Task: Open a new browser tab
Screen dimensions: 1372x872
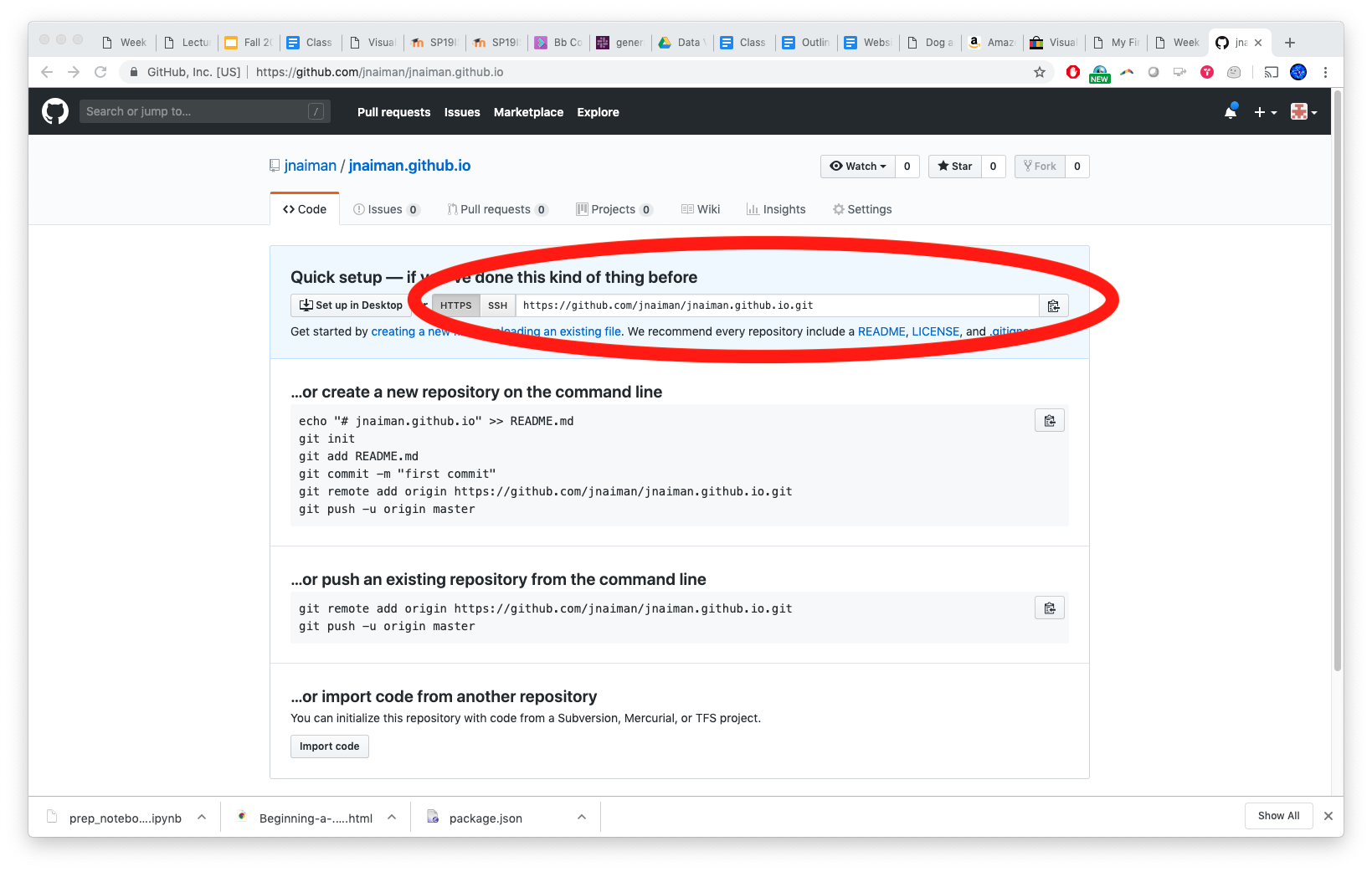Action: pos(1290,43)
